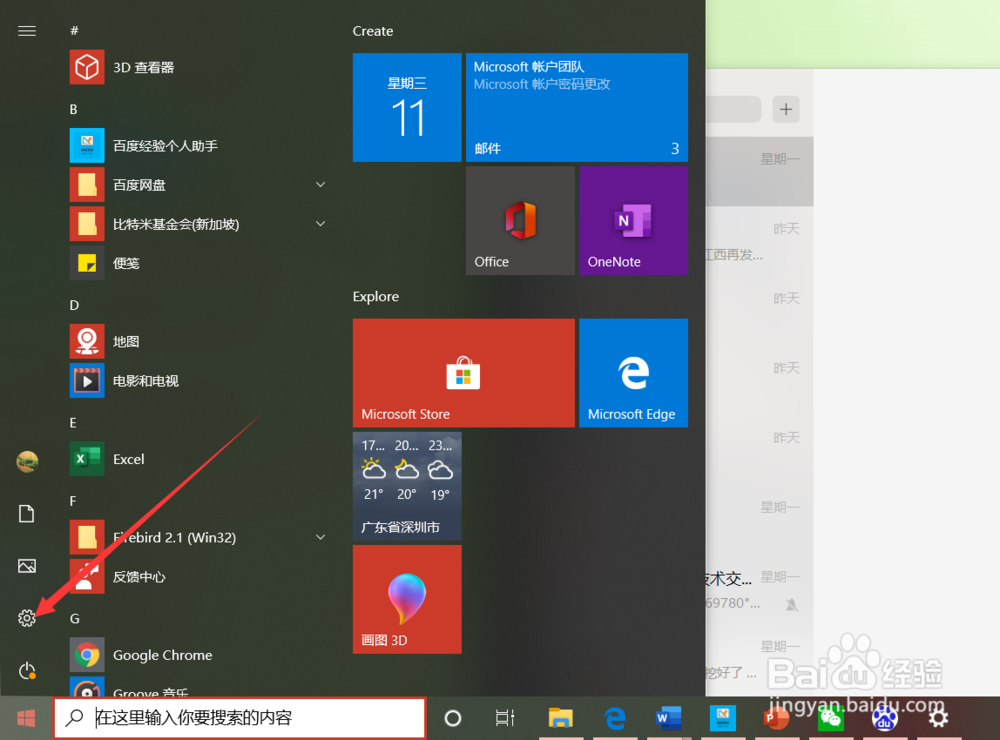Click the Power button in the sidebar
The image size is (1000, 740).
[x=27, y=671]
